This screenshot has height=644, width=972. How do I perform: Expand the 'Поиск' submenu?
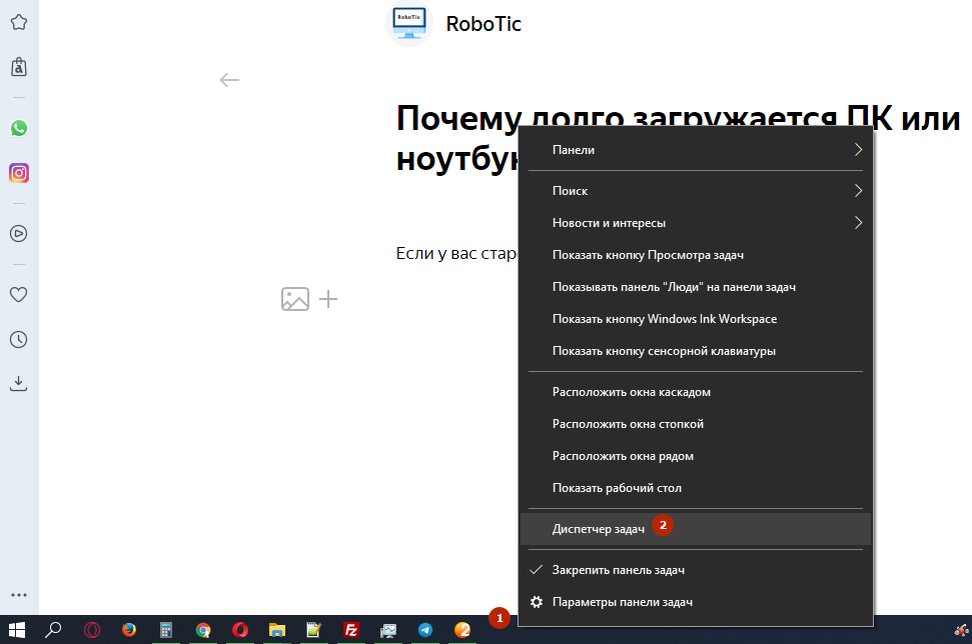695,190
